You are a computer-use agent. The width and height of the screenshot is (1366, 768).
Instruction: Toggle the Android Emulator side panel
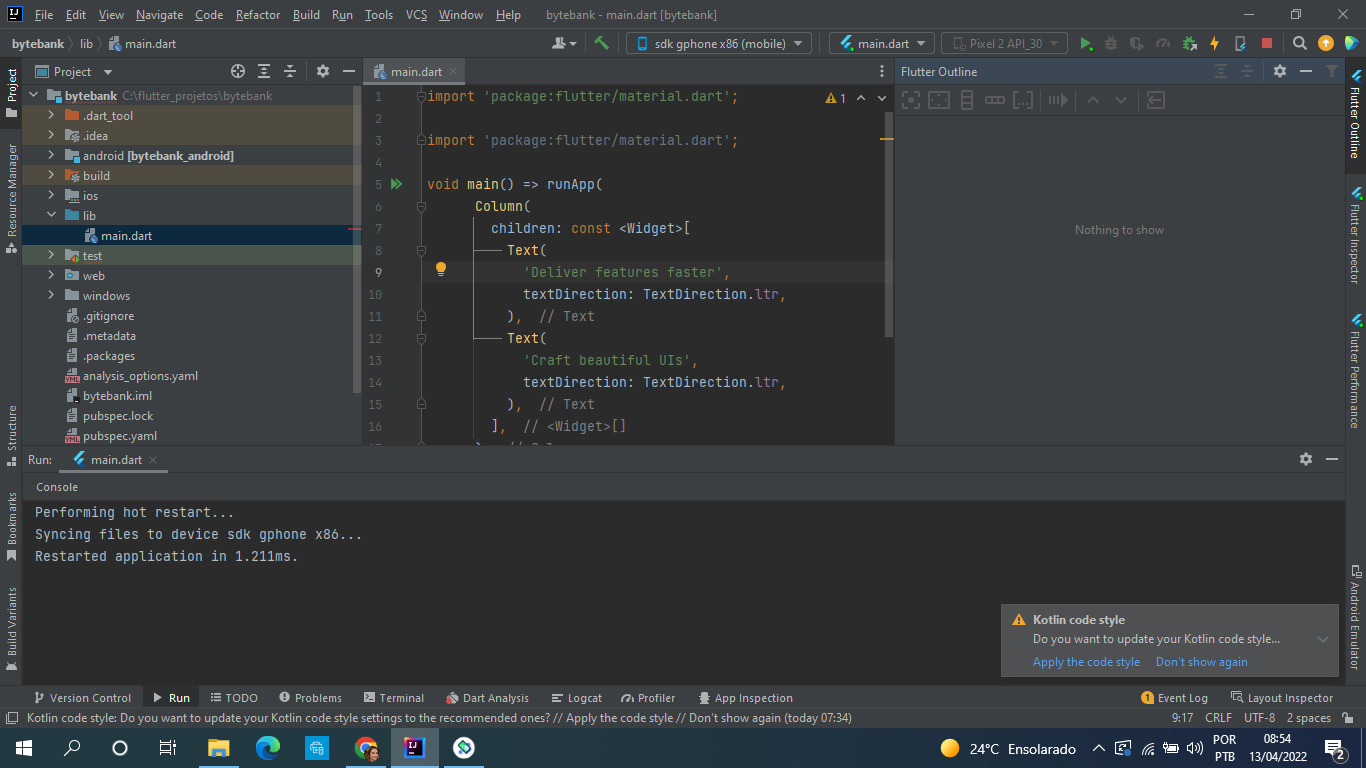coord(1355,617)
